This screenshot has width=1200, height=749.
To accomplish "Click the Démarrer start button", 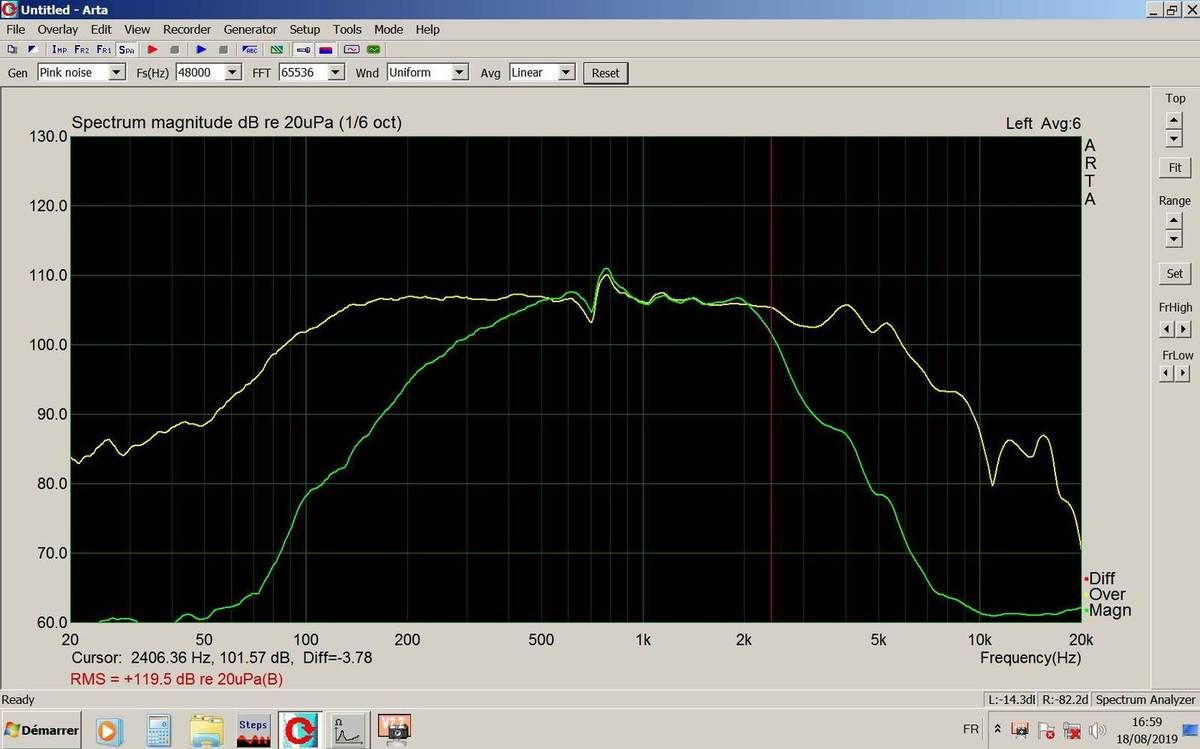I will click(x=41, y=731).
